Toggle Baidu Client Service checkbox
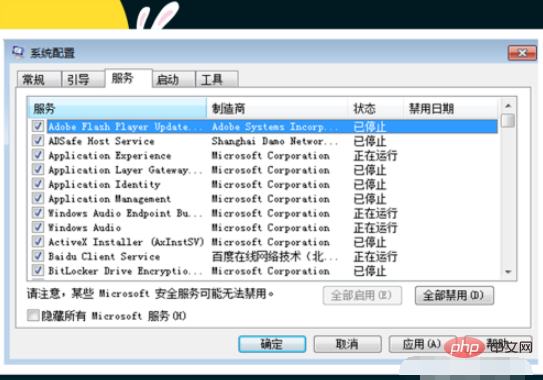 [x=38, y=256]
